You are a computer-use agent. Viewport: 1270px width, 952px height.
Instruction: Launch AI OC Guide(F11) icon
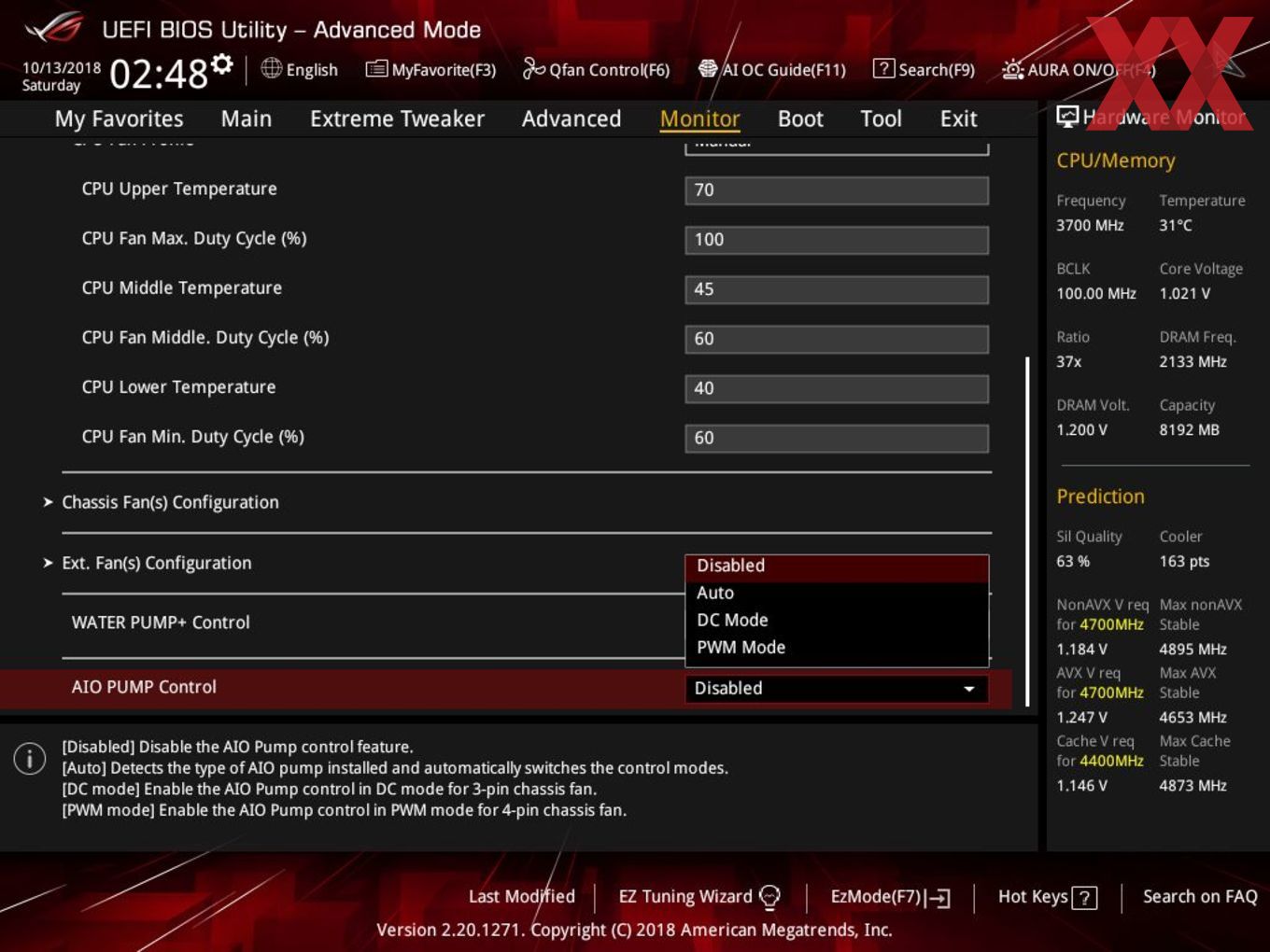point(708,69)
